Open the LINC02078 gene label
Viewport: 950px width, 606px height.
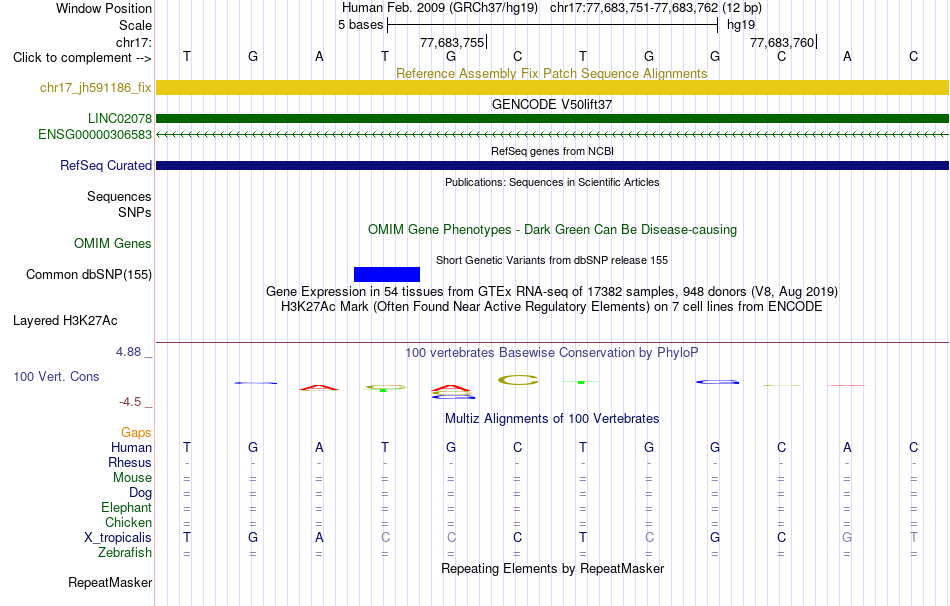coord(120,118)
